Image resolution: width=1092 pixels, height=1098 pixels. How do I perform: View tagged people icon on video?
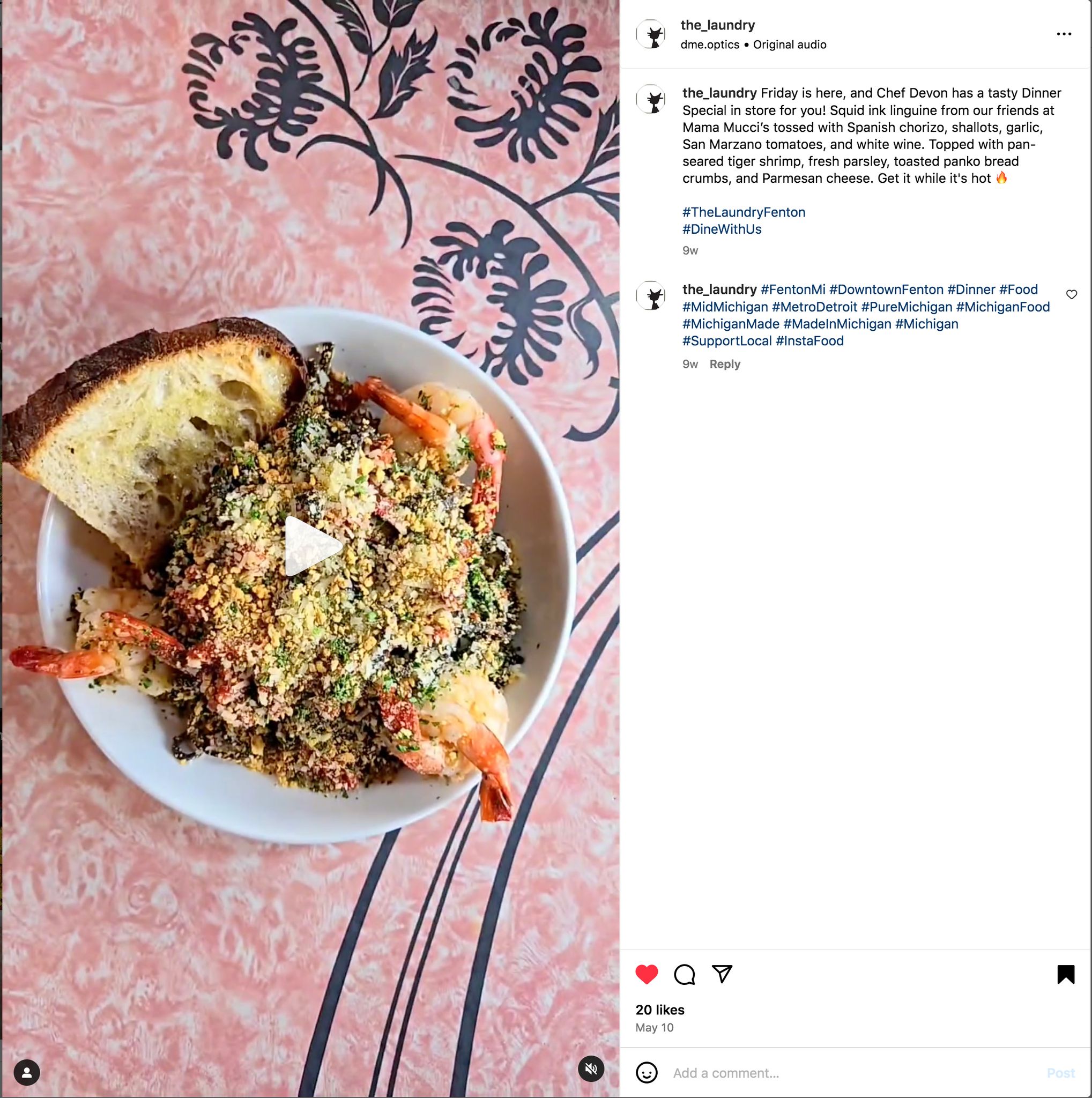pos(27,1072)
